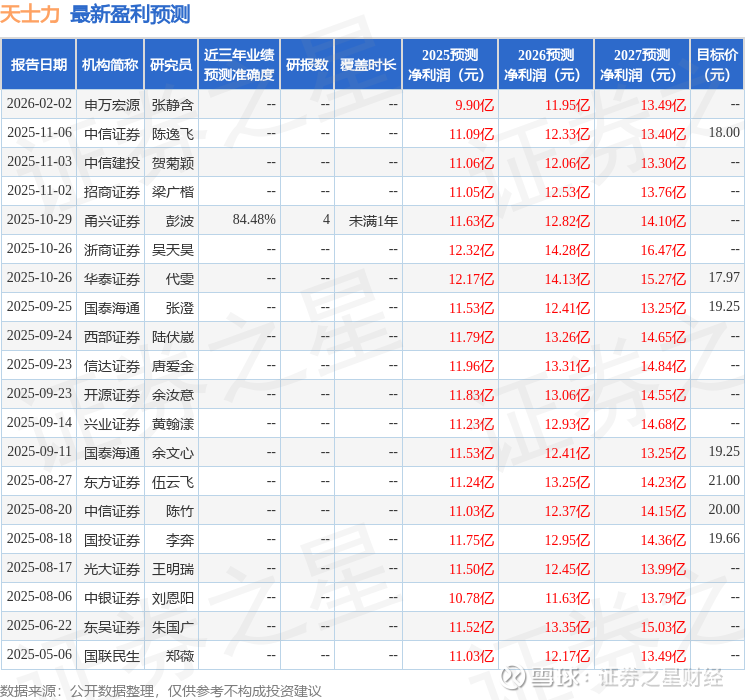Click institution 浙商证券

tap(112, 250)
